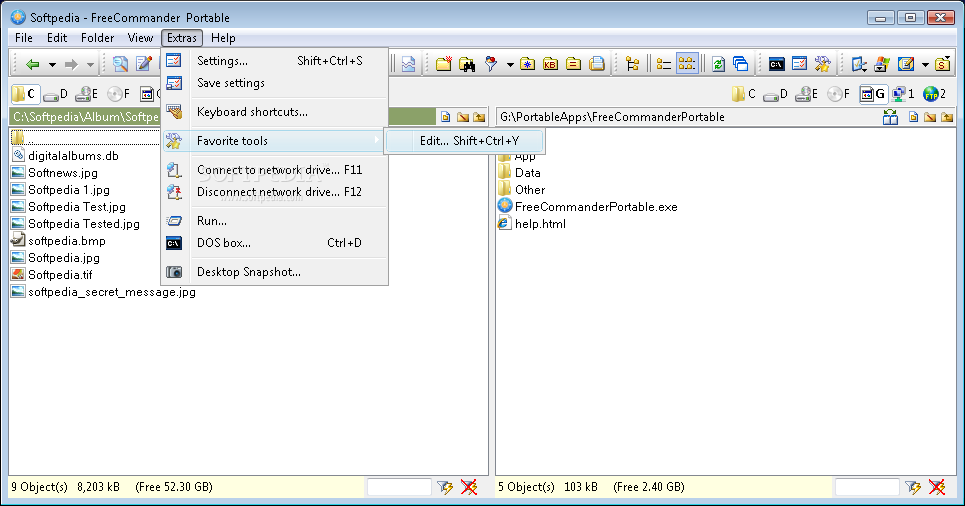The height and width of the screenshot is (506, 965).
Task: Open the Help menu
Action: [x=223, y=38]
